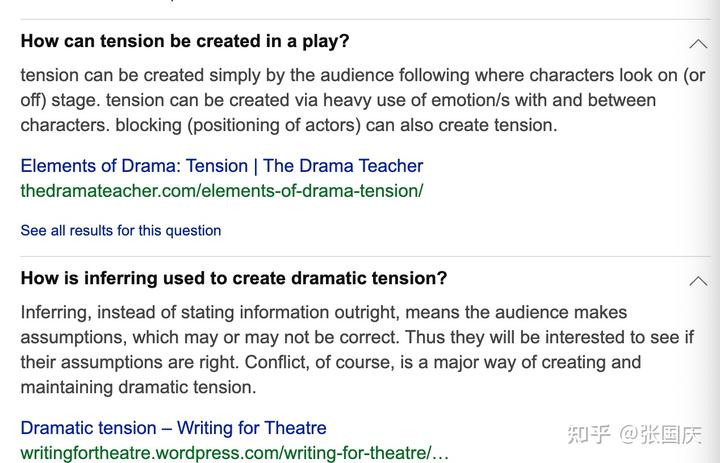Collapse the "How can tension be created" chevron

(x=698, y=43)
